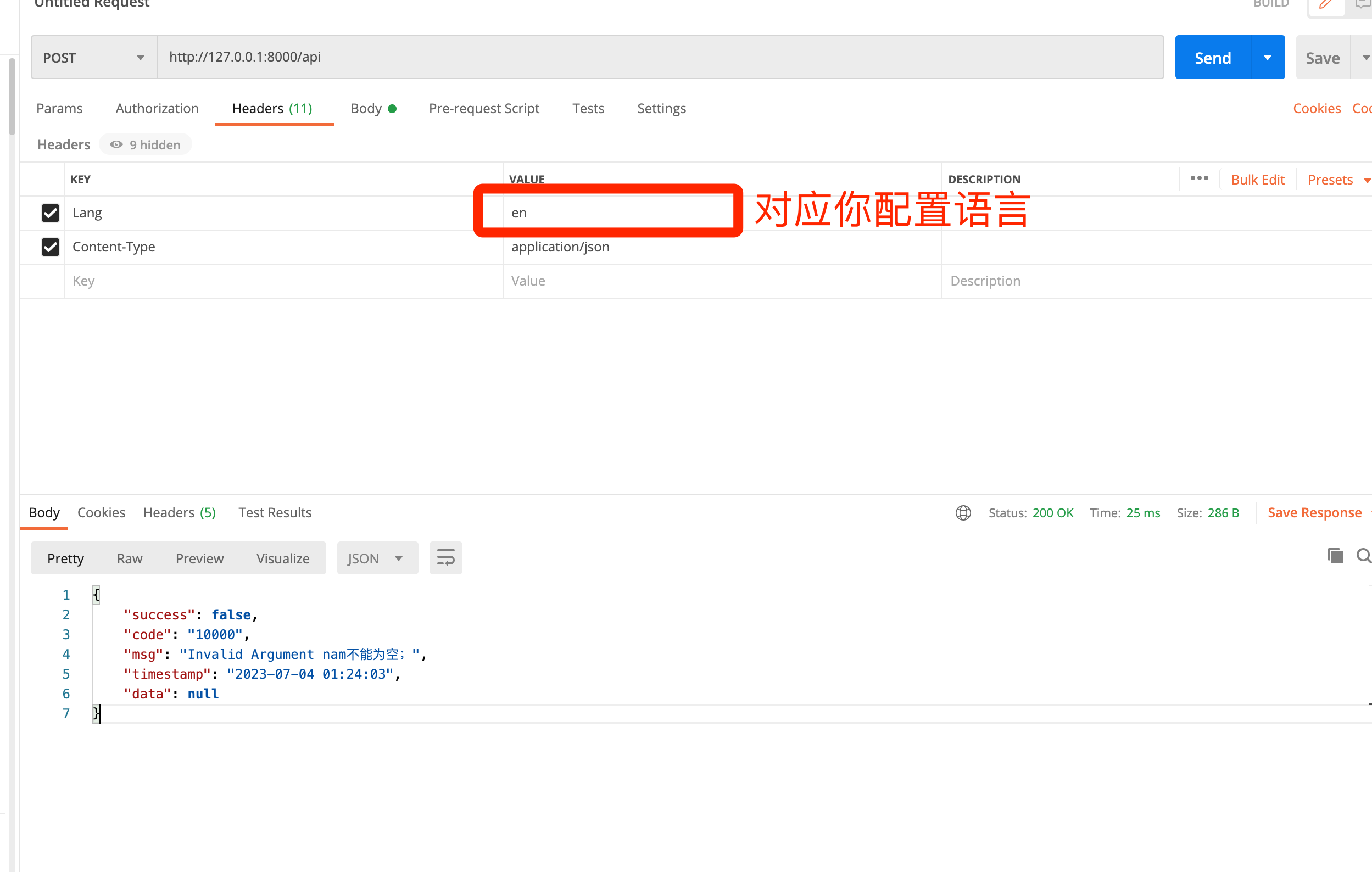Click the Bulk Edit link
The width and height of the screenshot is (1372, 872).
point(1257,180)
